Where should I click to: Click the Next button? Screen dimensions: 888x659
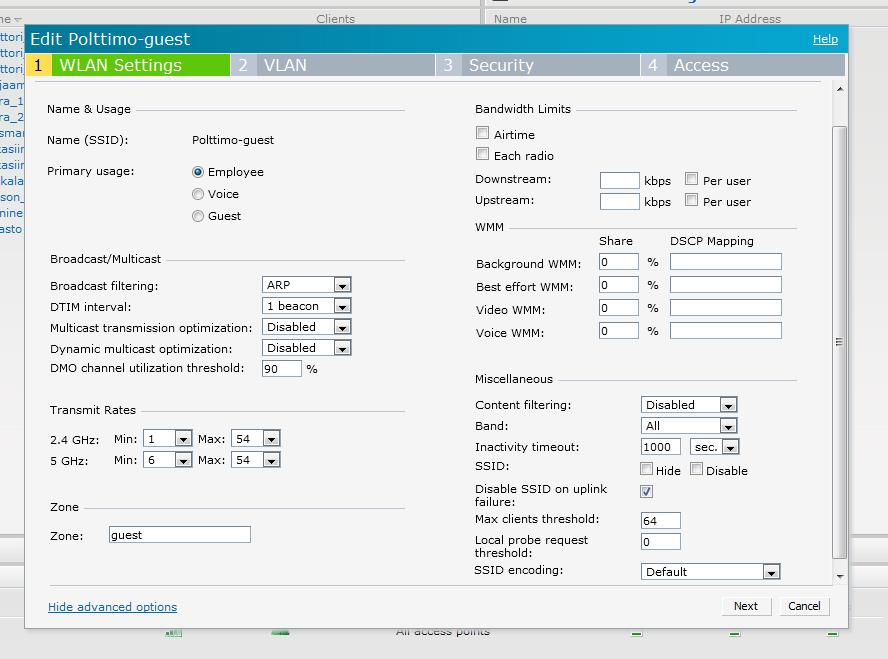(x=746, y=606)
